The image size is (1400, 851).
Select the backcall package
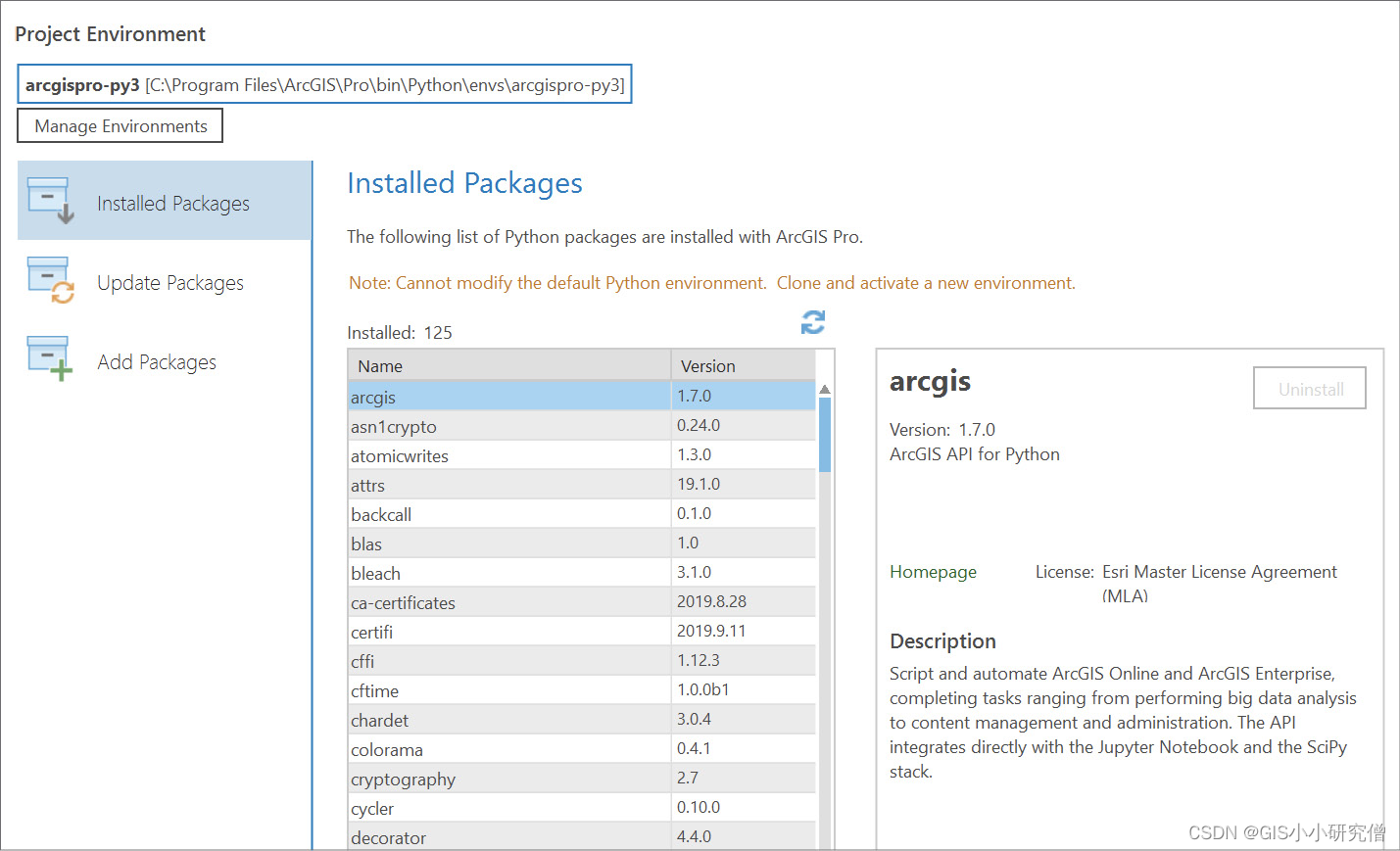click(582, 513)
